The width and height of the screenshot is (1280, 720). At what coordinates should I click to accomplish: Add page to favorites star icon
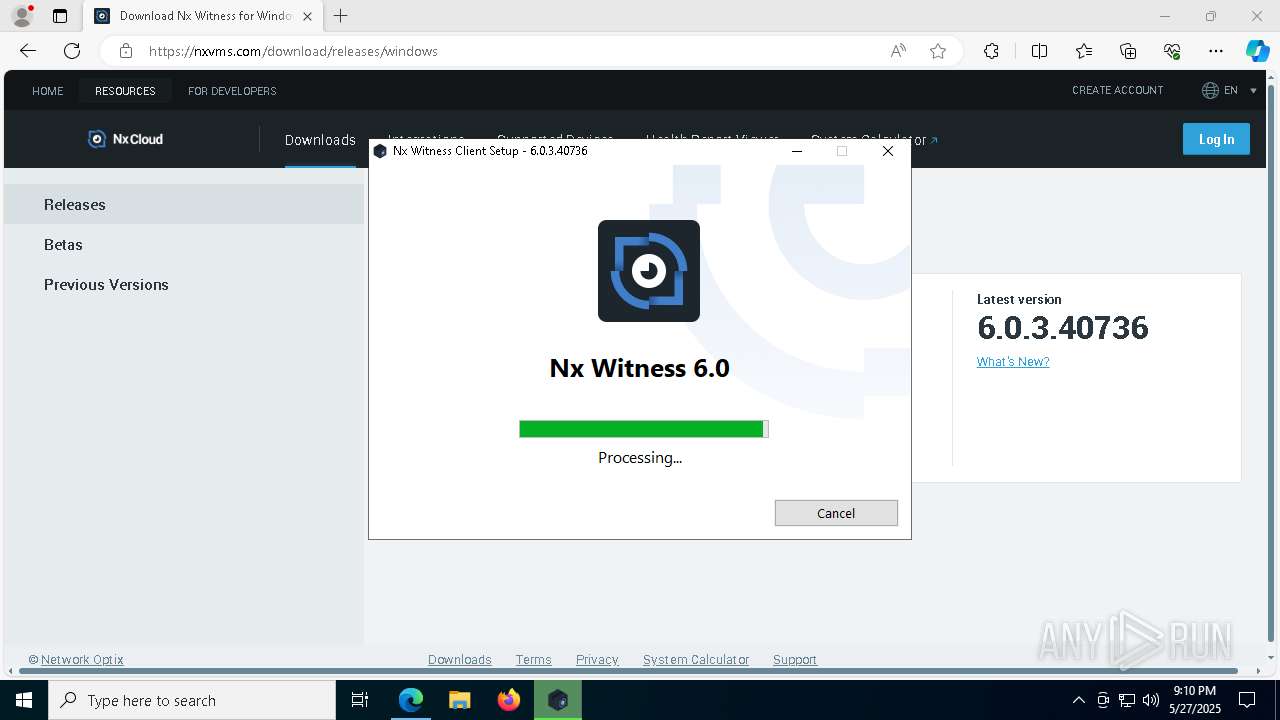(x=938, y=51)
